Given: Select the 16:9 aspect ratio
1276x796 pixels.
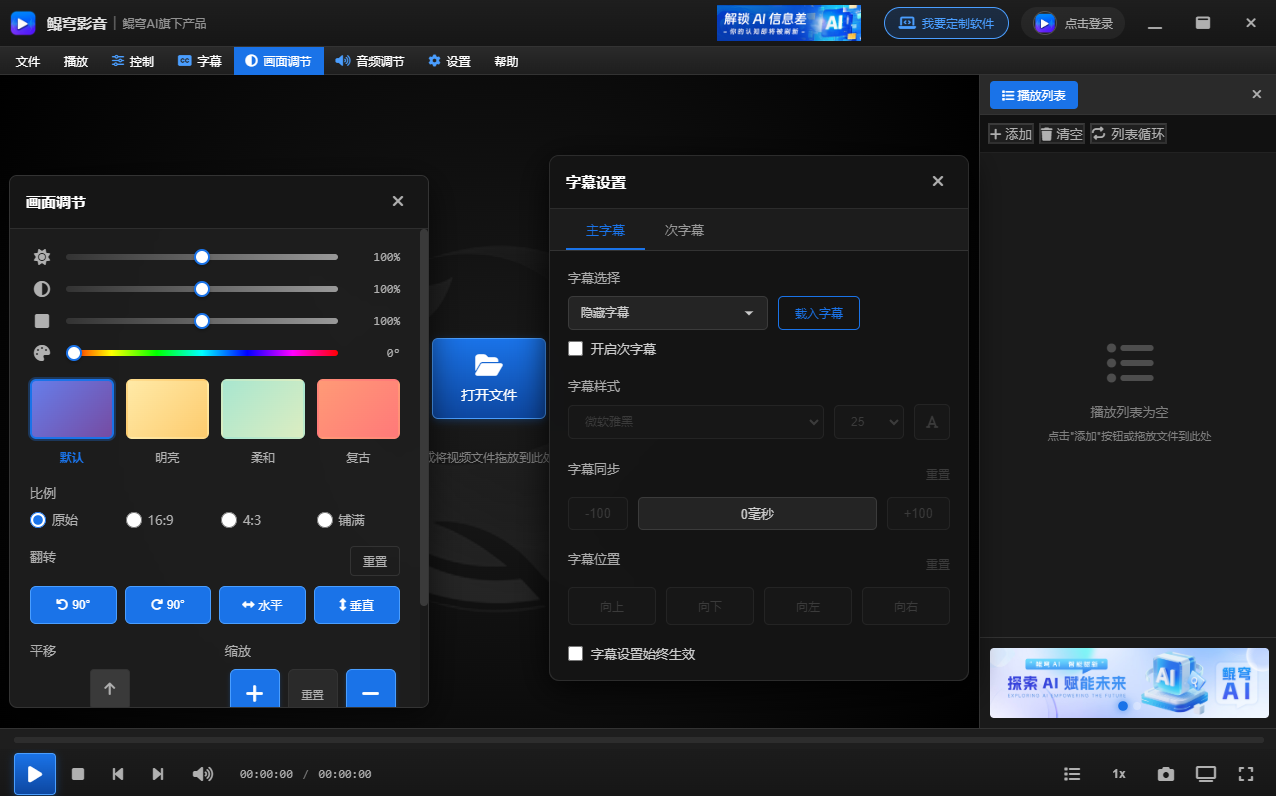Looking at the screenshot, I should point(133,519).
